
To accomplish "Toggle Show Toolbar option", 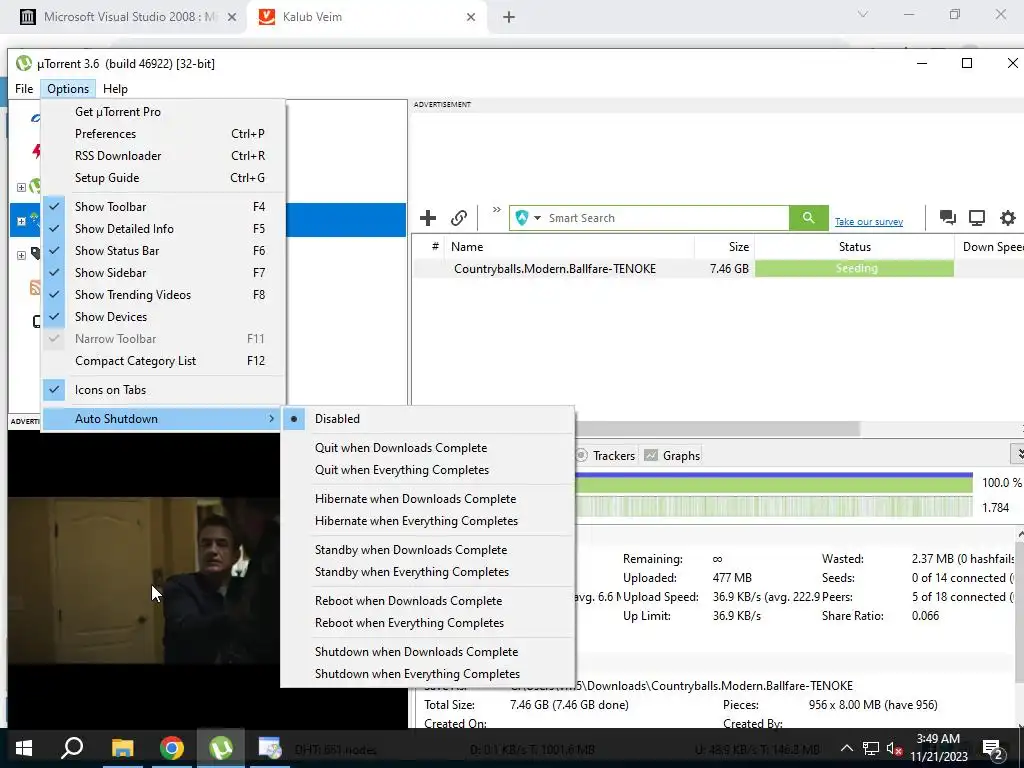I will click(164, 206).
